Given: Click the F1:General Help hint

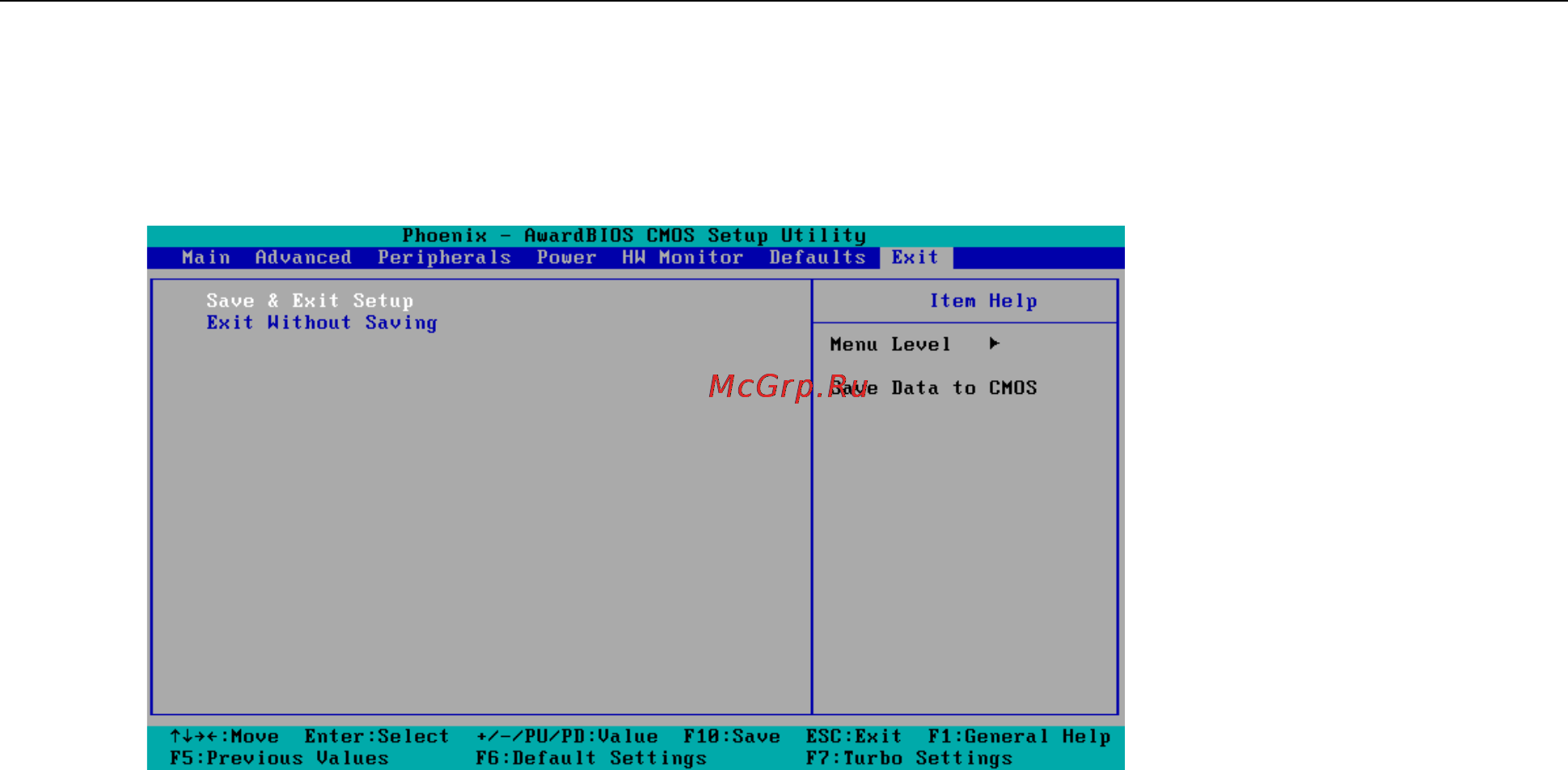Looking at the screenshot, I should pyautogui.click(x=1019, y=736).
